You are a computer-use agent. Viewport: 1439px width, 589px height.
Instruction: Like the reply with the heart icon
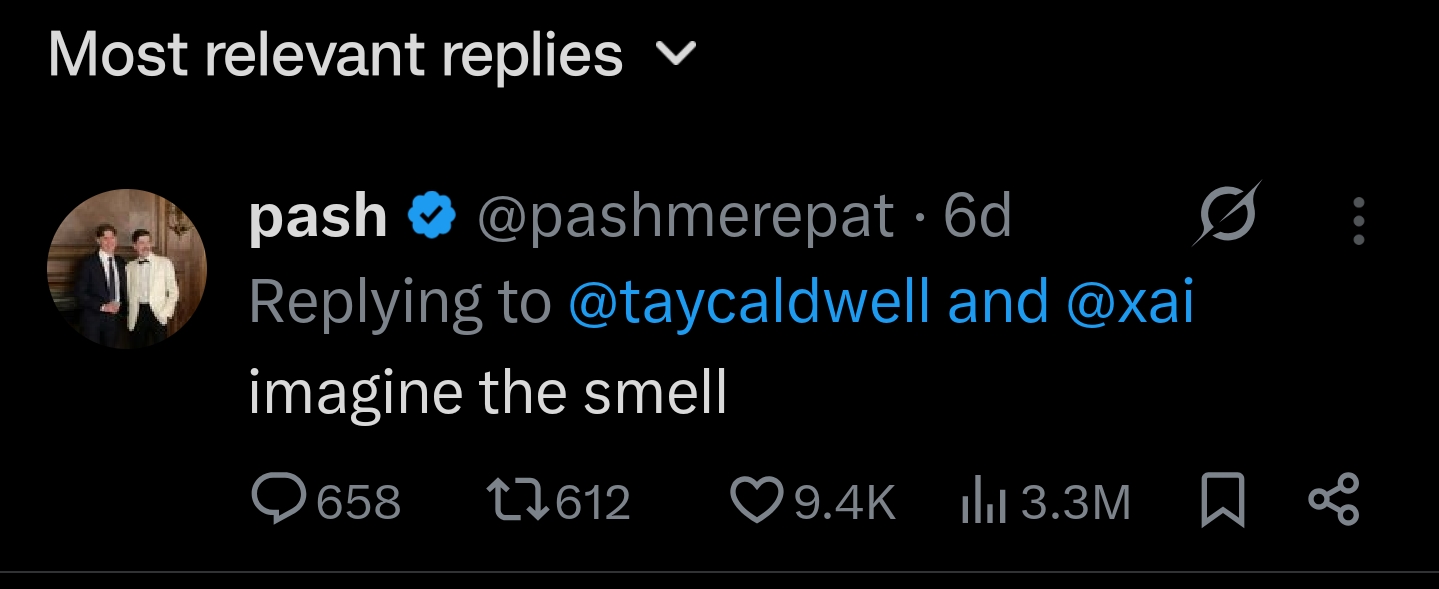tap(757, 501)
